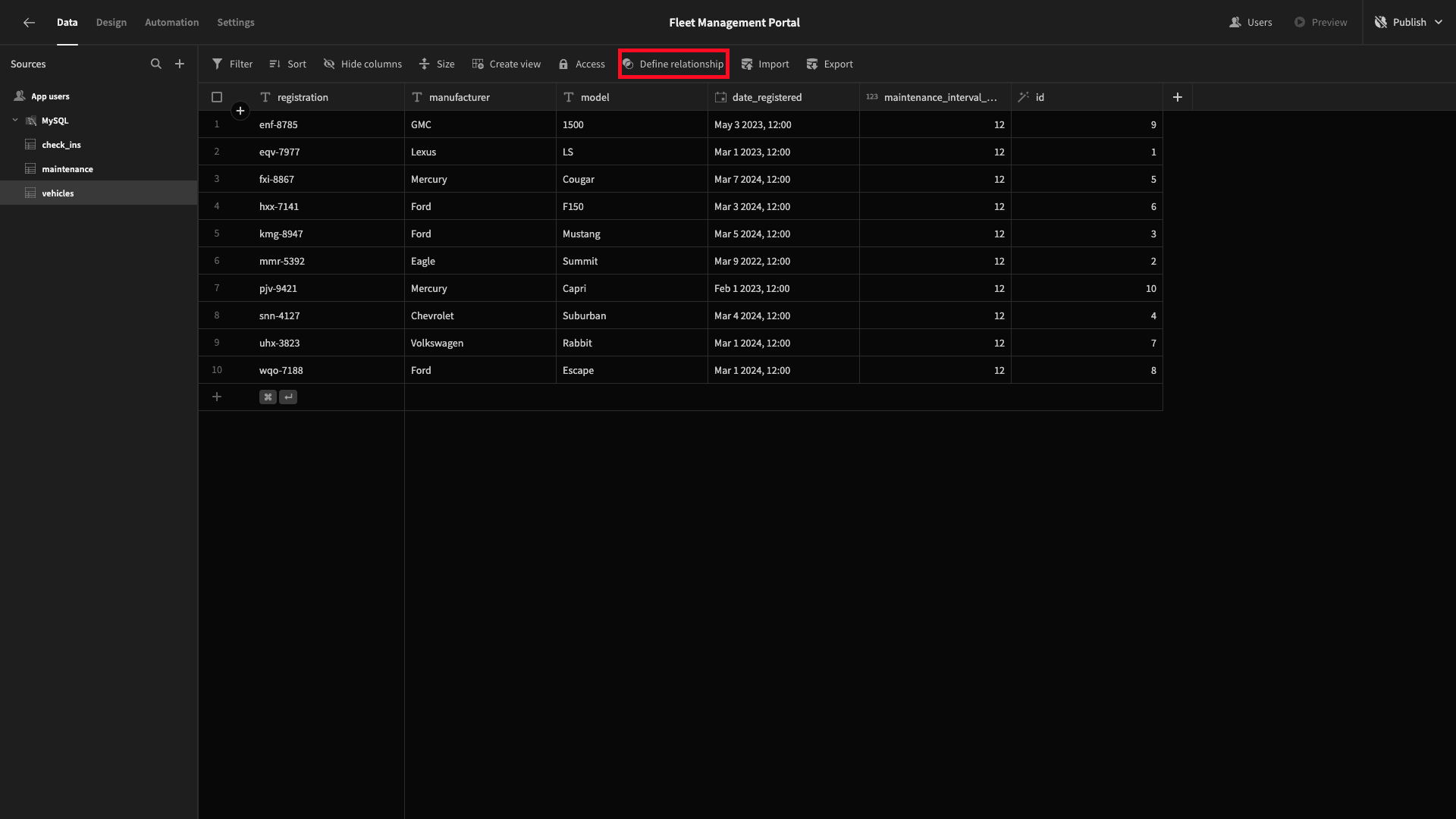Open the Users panel

point(1250,23)
